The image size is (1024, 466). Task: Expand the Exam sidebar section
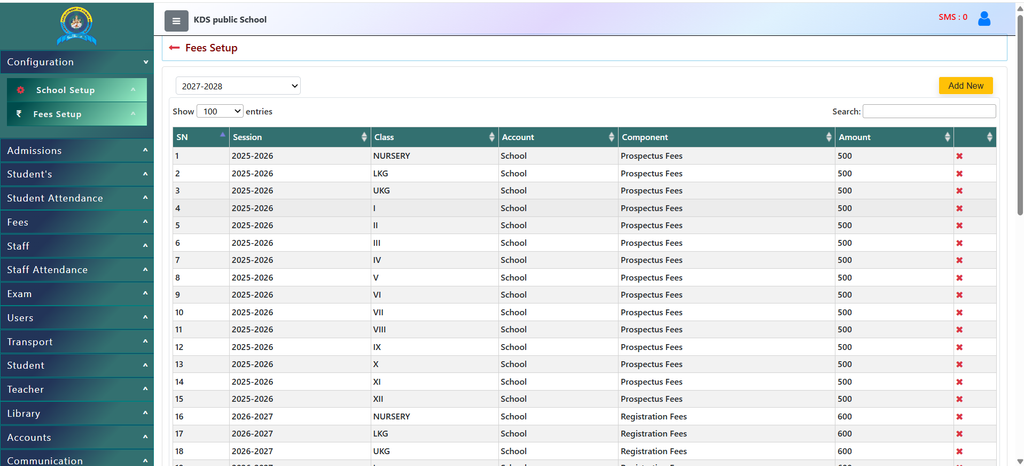pos(76,294)
